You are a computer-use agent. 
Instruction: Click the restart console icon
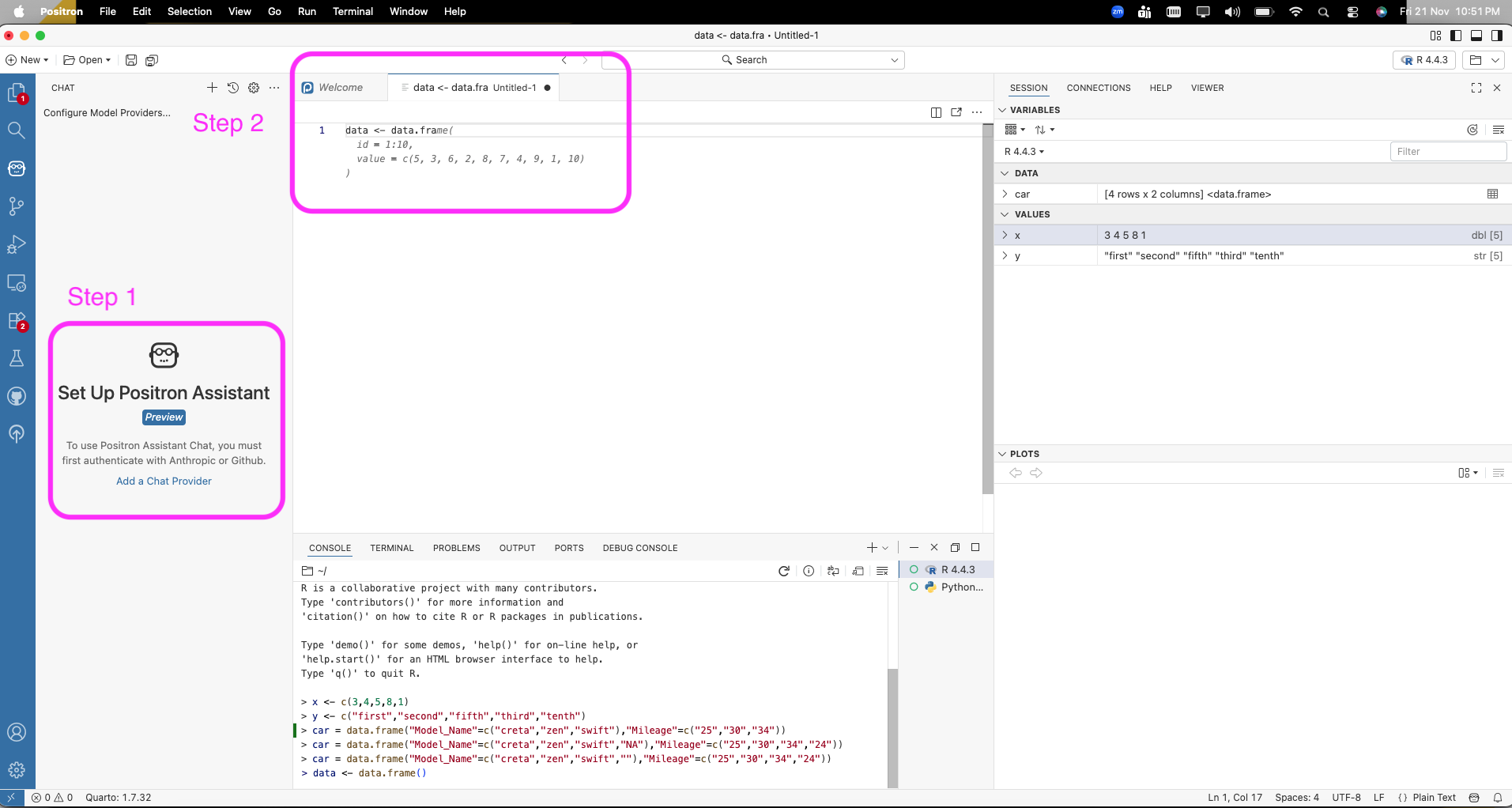click(783, 571)
